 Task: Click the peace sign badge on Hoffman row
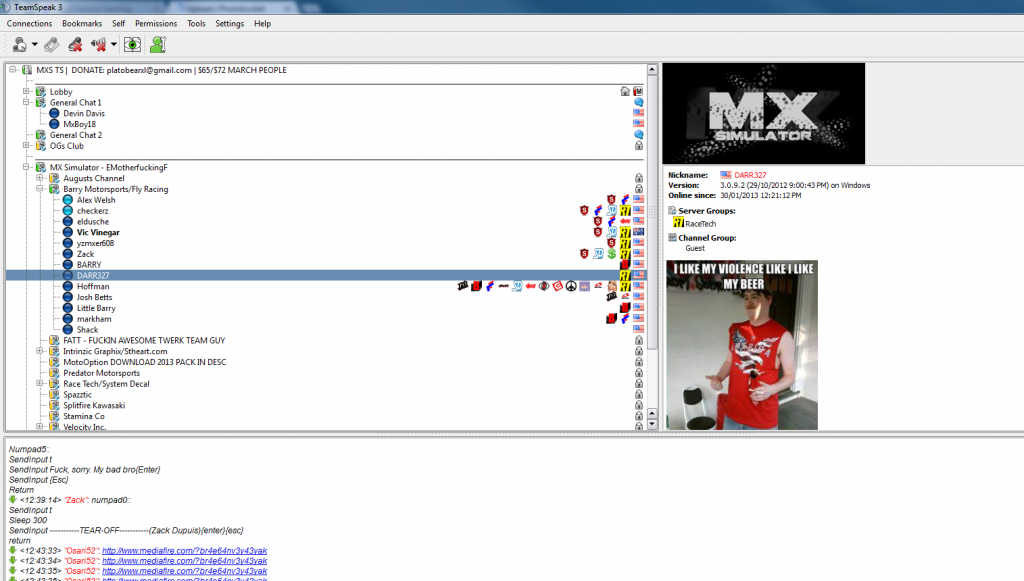(x=571, y=286)
